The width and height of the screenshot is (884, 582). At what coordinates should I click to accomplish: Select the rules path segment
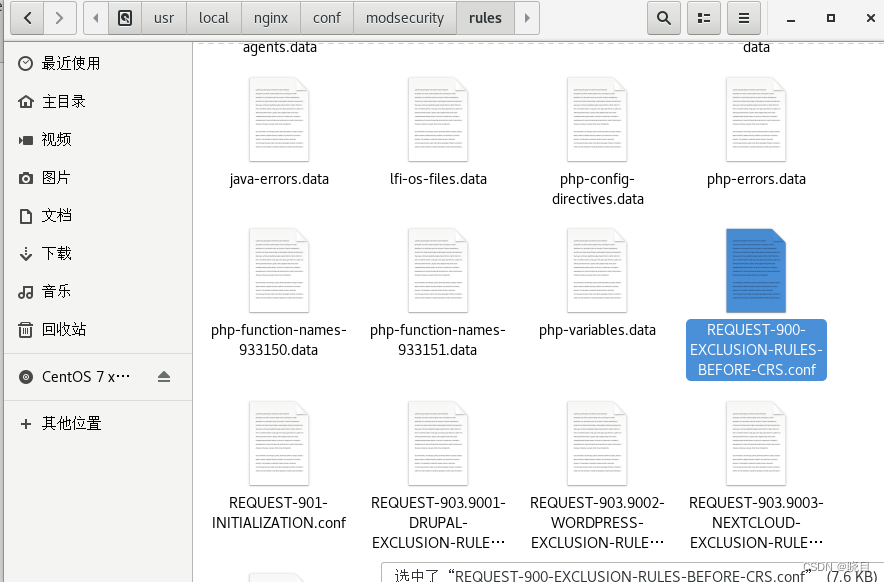click(x=485, y=18)
